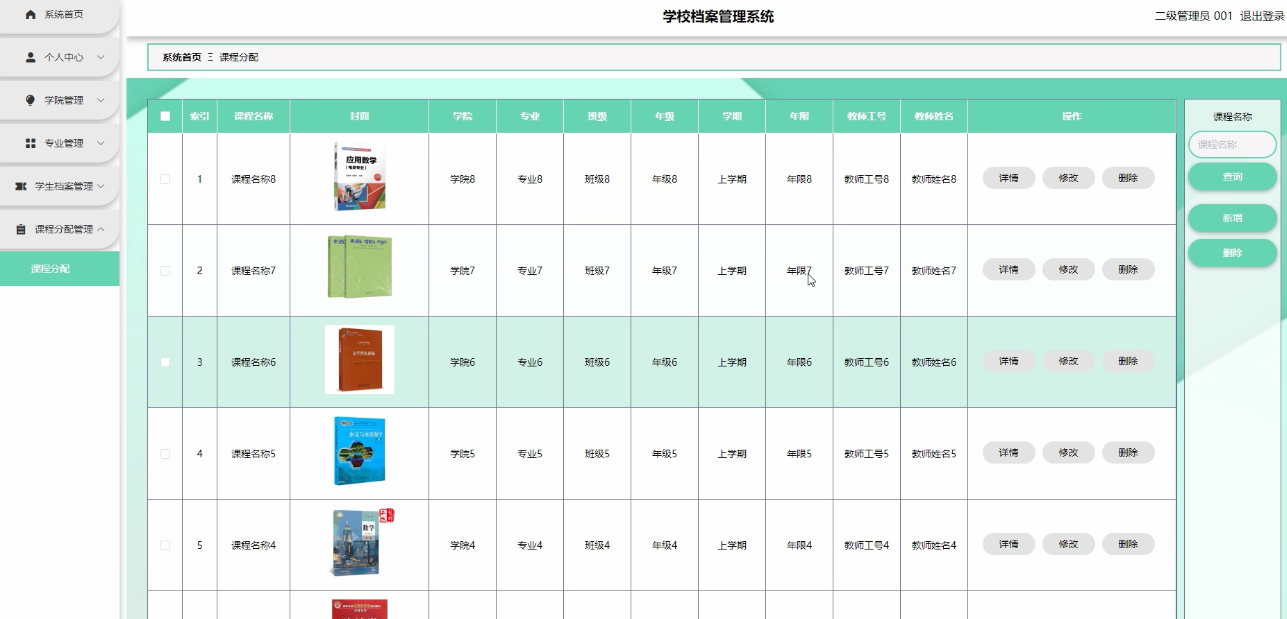The image size is (1287, 619).
Task: Open the green book cover of 课程名称7
Action: (360, 267)
